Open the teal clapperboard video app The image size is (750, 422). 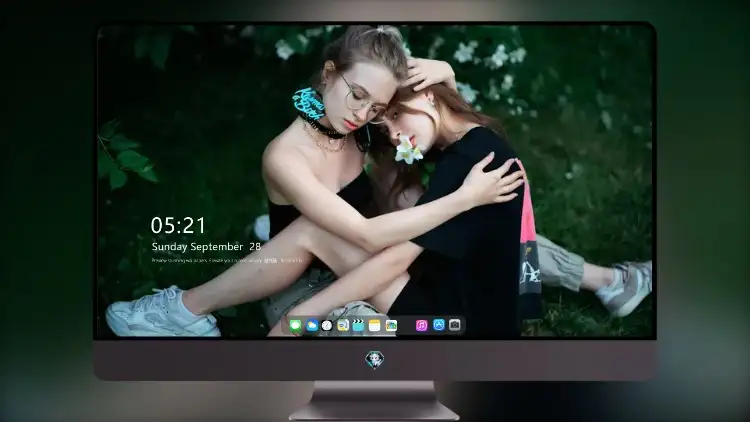(358, 326)
